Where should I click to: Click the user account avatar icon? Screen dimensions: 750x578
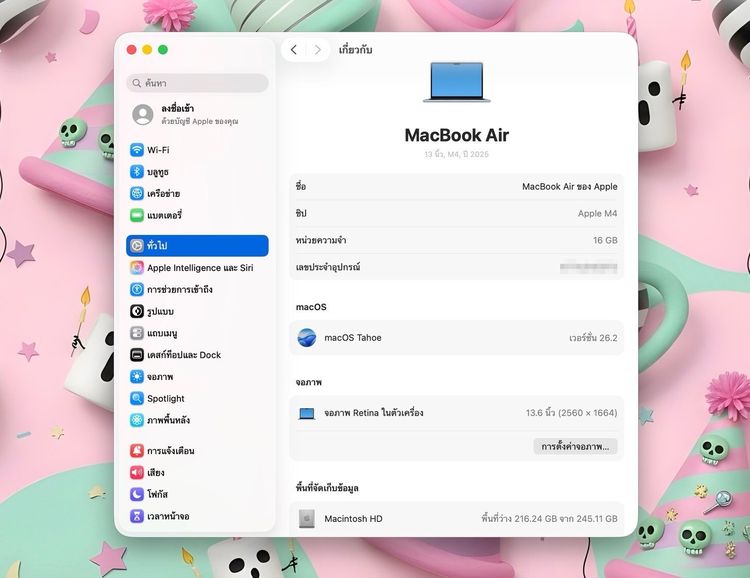pyautogui.click(x=143, y=114)
